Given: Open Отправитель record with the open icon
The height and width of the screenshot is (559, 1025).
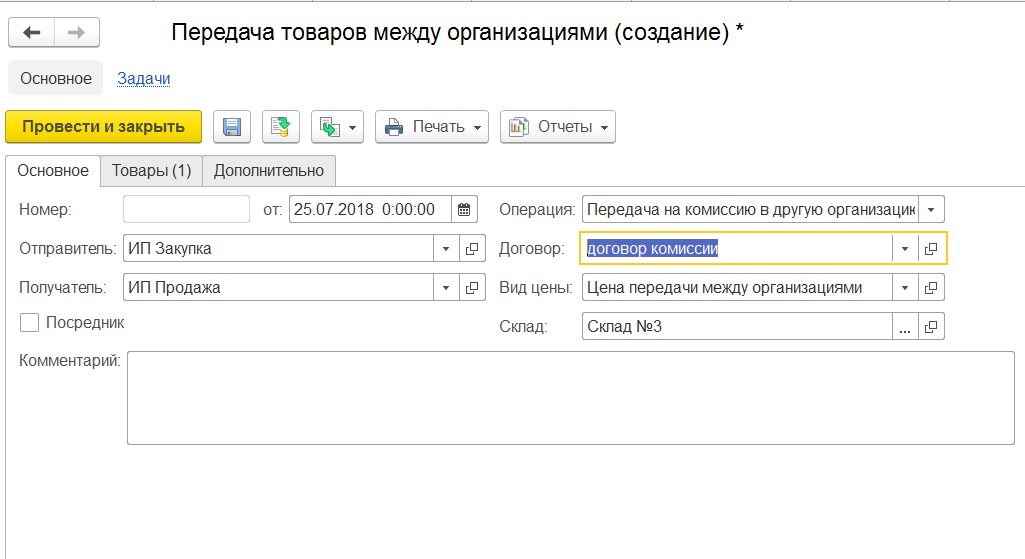Looking at the screenshot, I should (471, 249).
